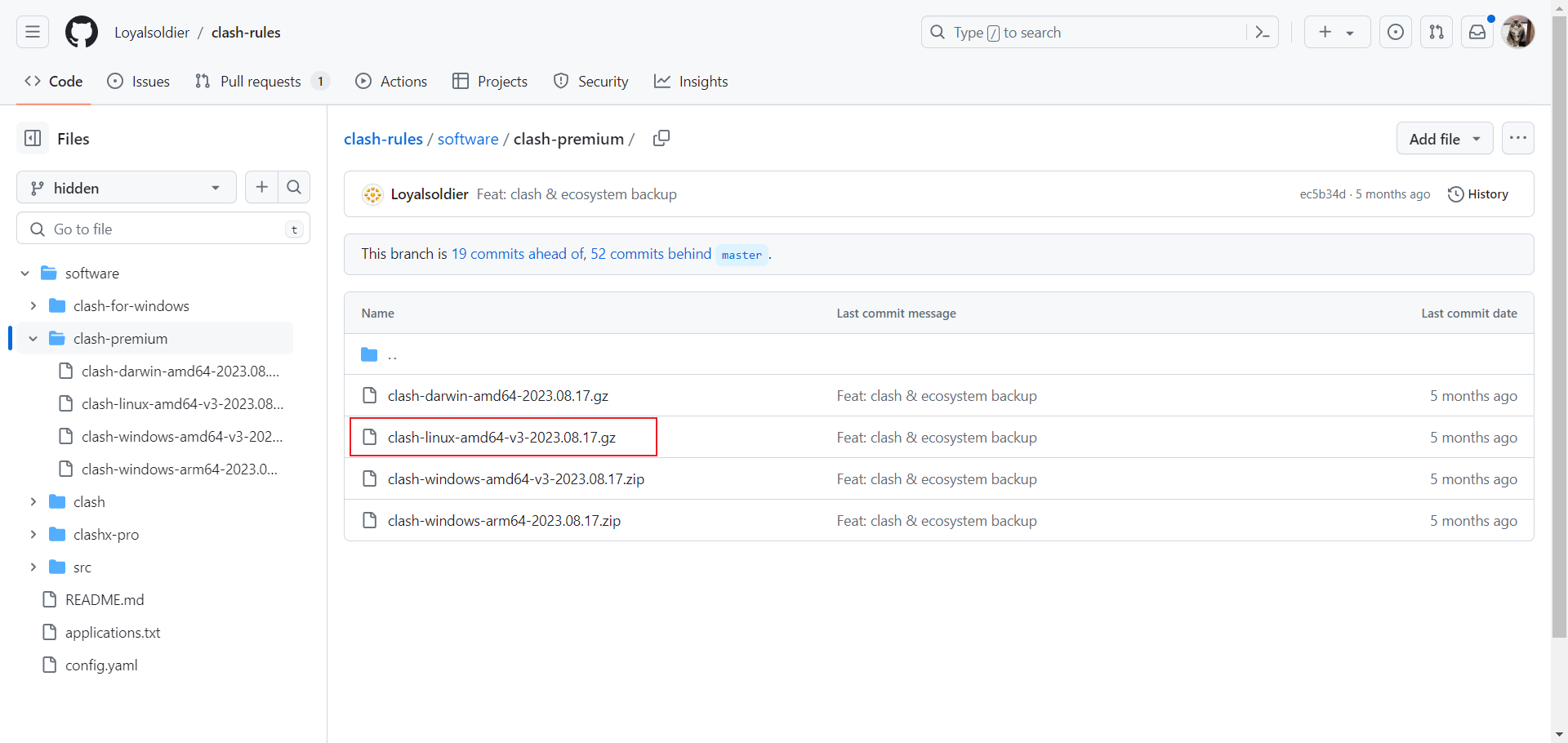Open clash-windows-arm64-2023.08.17.zip in file list
Image resolution: width=1568 pixels, height=743 pixels.
[x=504, y=520]
